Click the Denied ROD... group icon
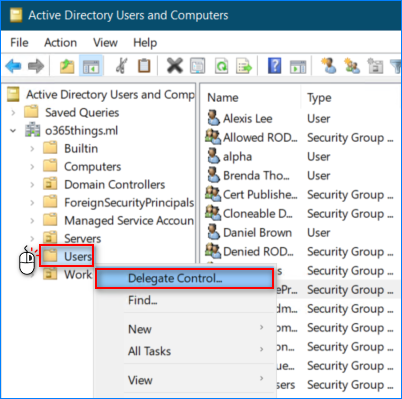402x399 pixels. point(213,251)
